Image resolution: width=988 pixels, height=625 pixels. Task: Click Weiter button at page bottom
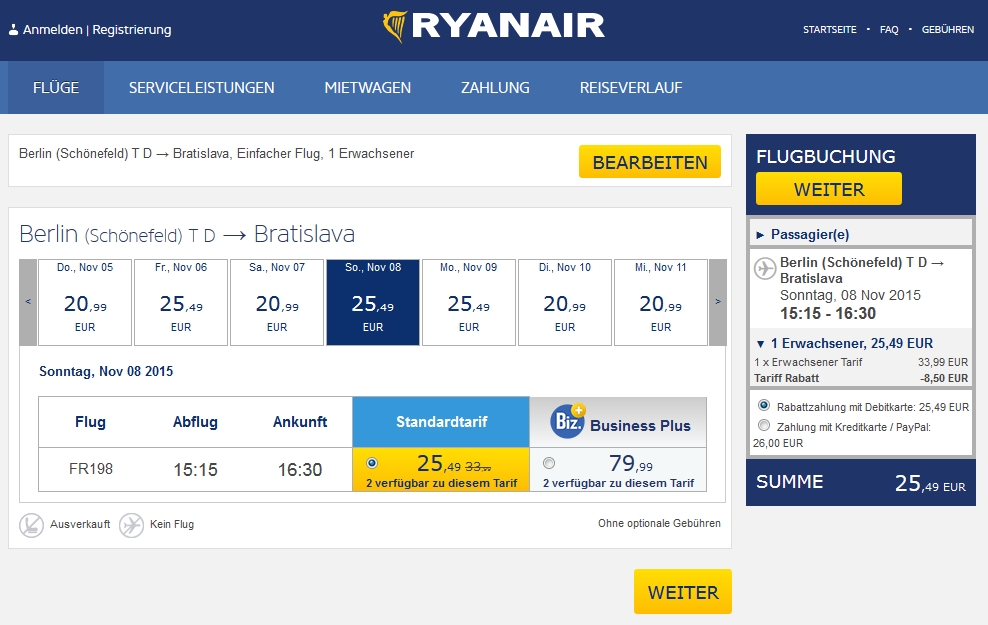pos(682,592)
